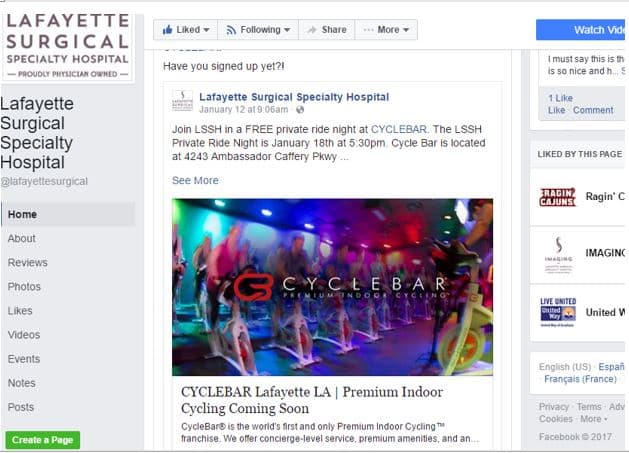This screenshot has width=629, height=453.
Task: Click the Share arrow icon
Action: (x=312, y=30)
